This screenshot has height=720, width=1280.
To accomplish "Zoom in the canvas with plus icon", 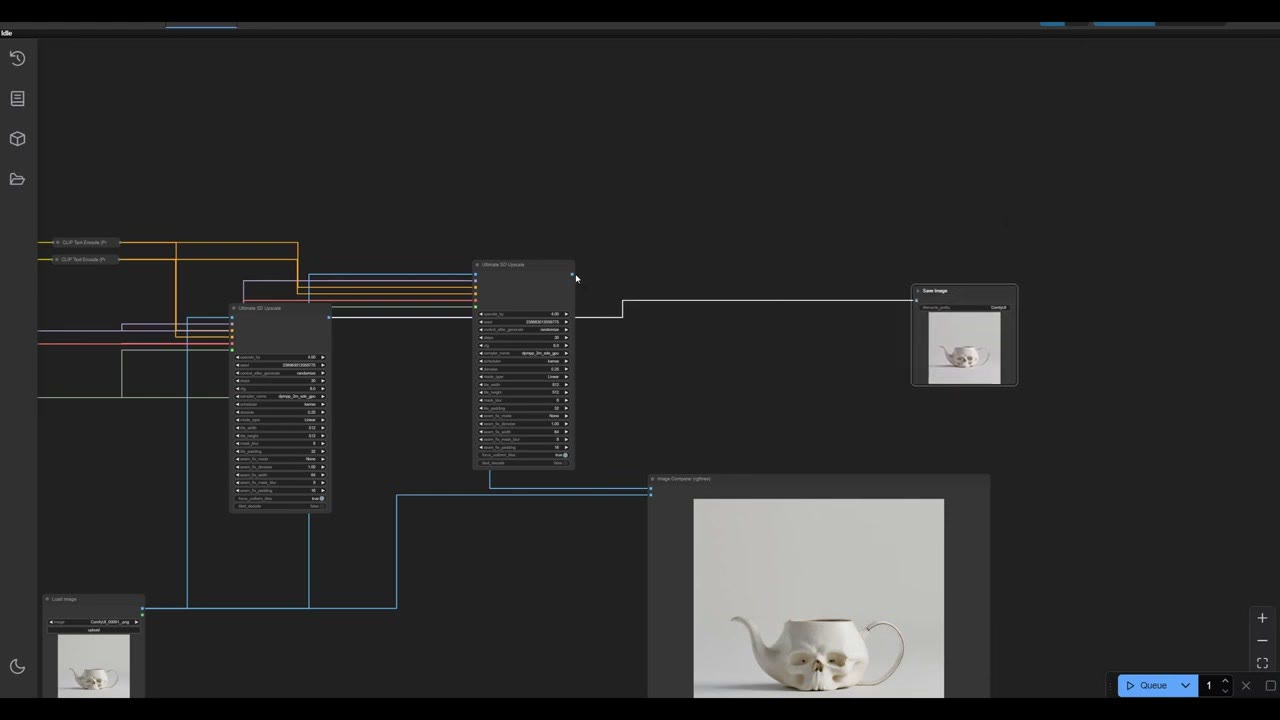I will coord(1262,618).
